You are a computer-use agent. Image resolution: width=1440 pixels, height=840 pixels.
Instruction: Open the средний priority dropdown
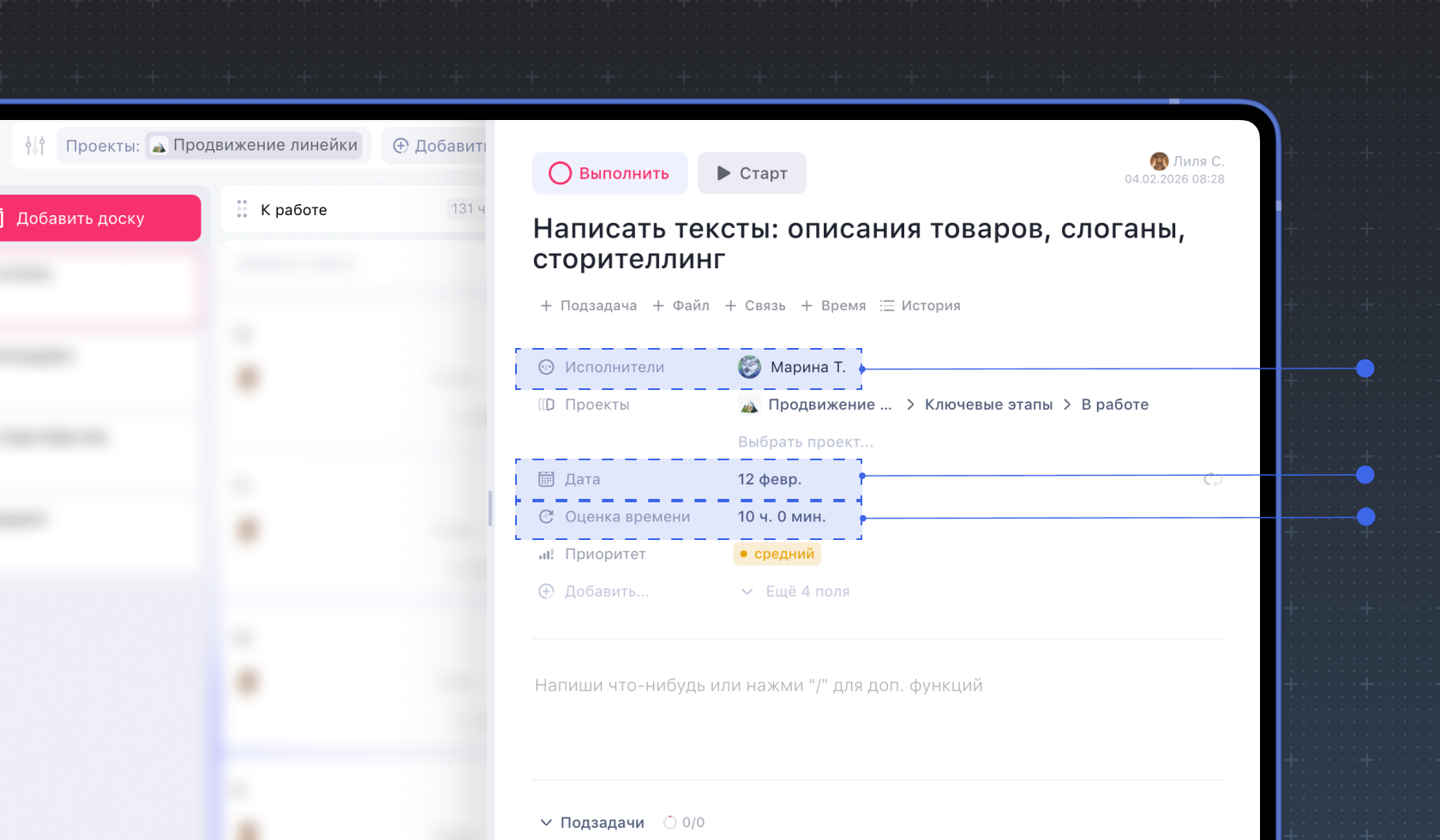tap(777, 555)
